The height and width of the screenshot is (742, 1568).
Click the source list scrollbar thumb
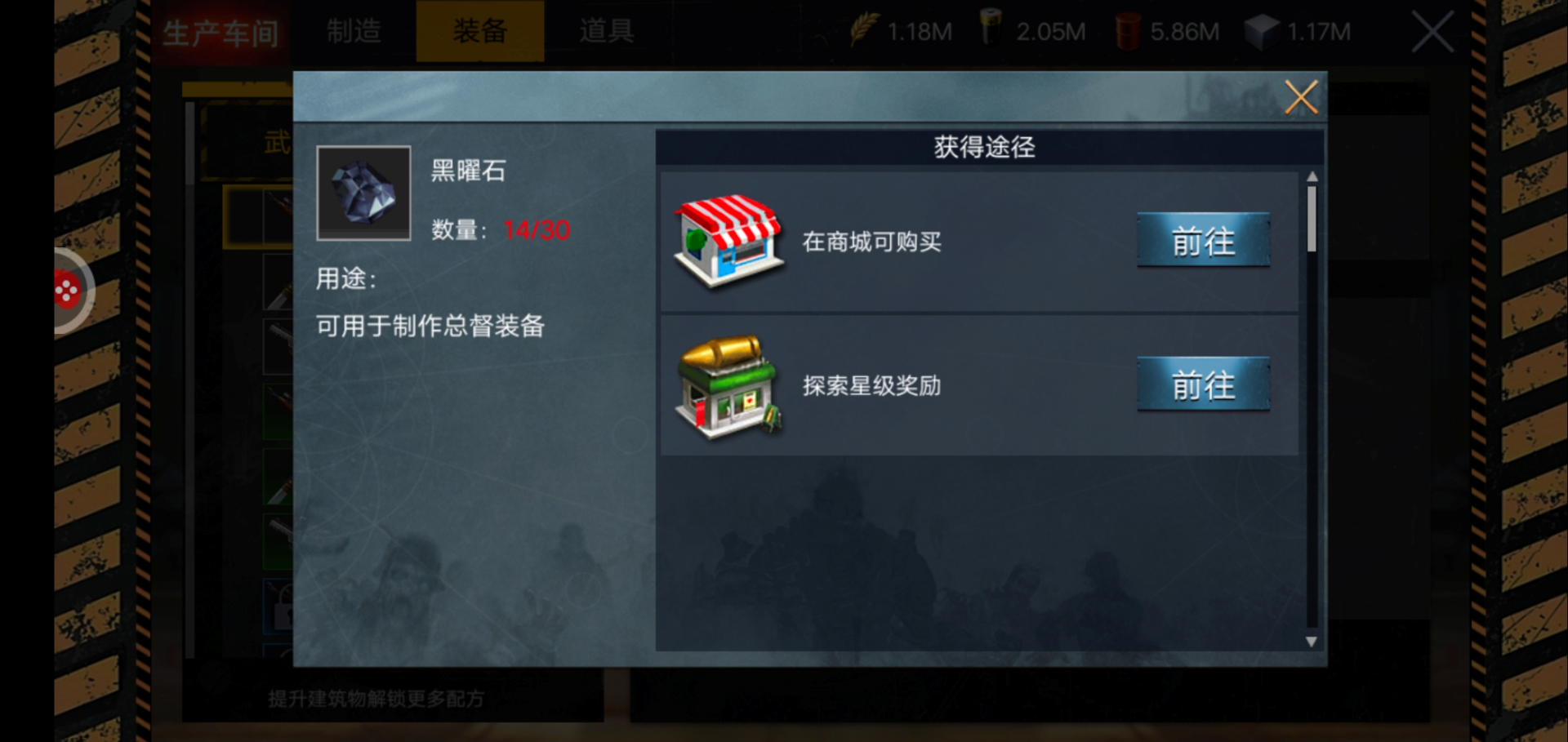pos(1312,219)
